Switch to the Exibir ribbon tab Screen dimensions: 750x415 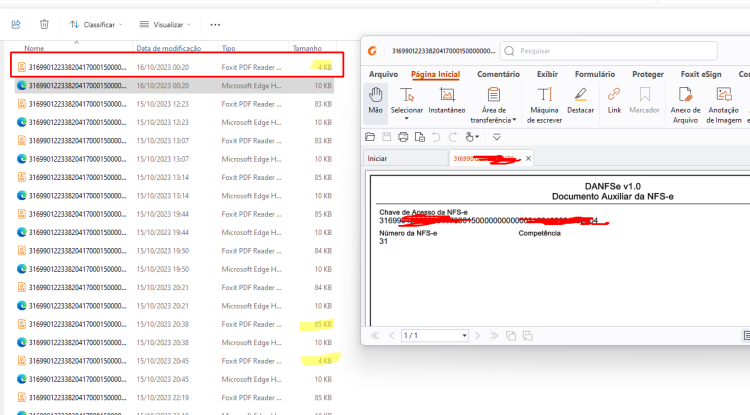click(x=547, y=74)
